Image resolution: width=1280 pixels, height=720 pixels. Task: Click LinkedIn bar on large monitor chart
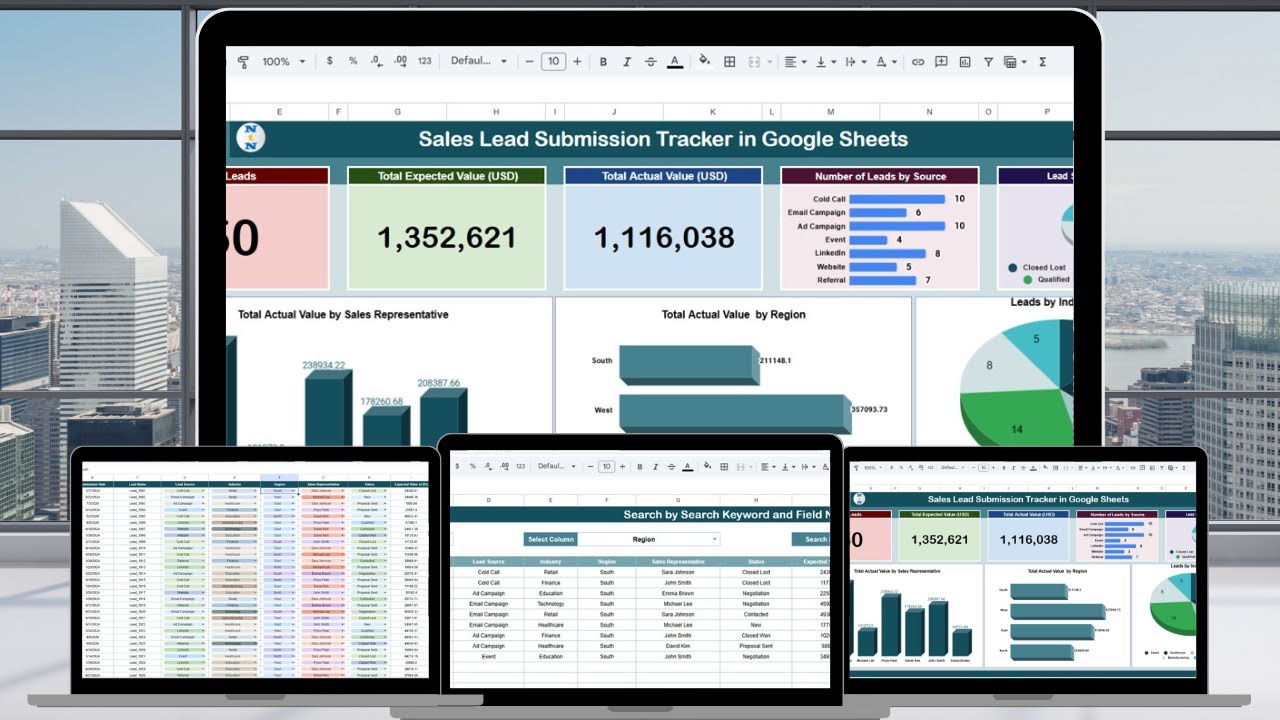pos(888,253)
